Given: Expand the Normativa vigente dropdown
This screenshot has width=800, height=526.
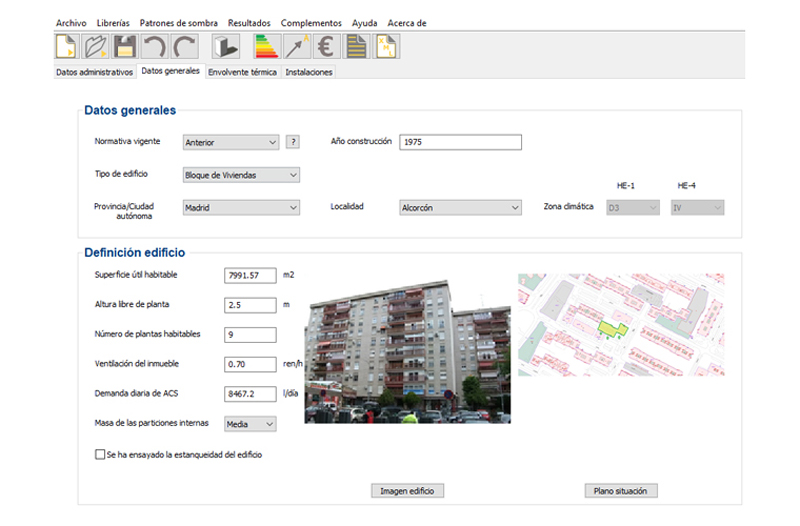Looking at the screenshot, I should 231,142.
